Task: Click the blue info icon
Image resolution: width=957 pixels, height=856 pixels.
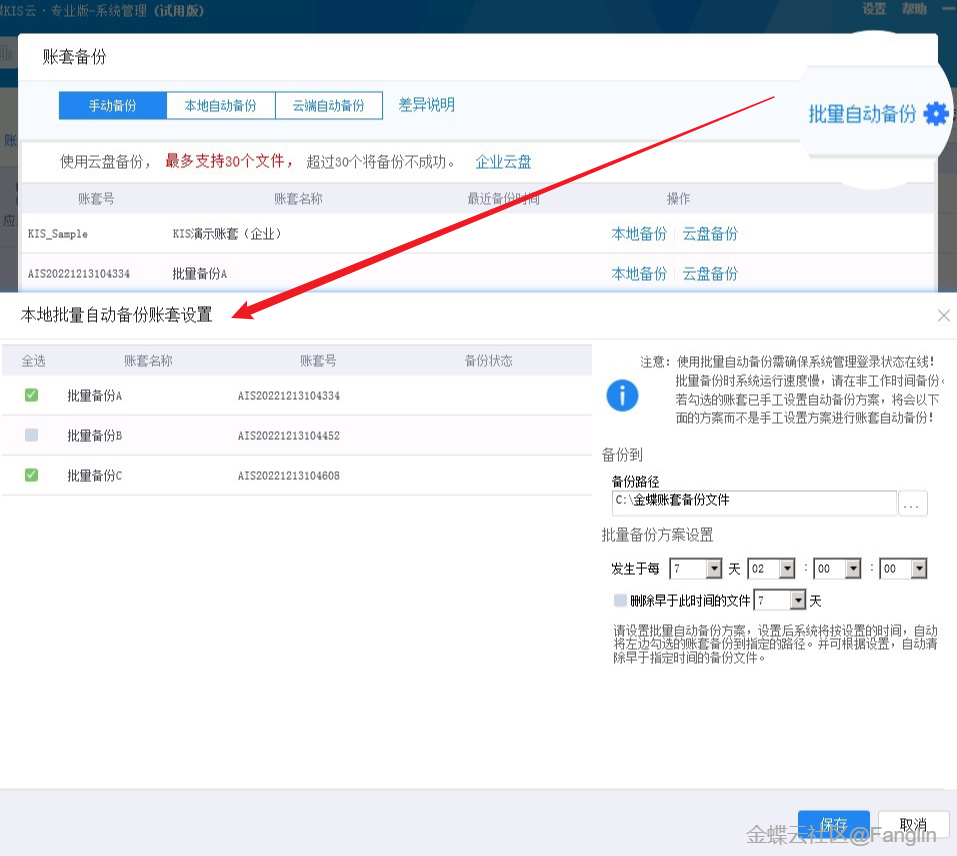Action: click(x=622, y=395)
